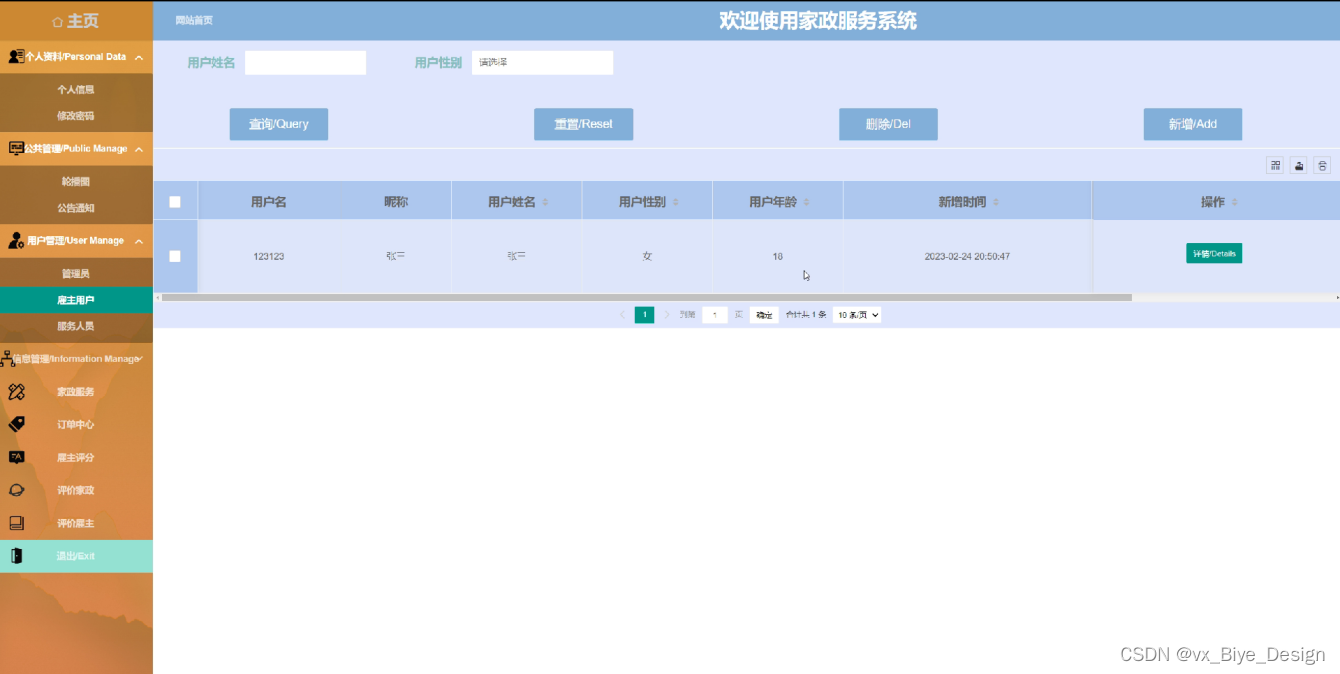Open 轮播图 menu item
The width and height of the screenshot is (1340, 674).
click(76, 182)
